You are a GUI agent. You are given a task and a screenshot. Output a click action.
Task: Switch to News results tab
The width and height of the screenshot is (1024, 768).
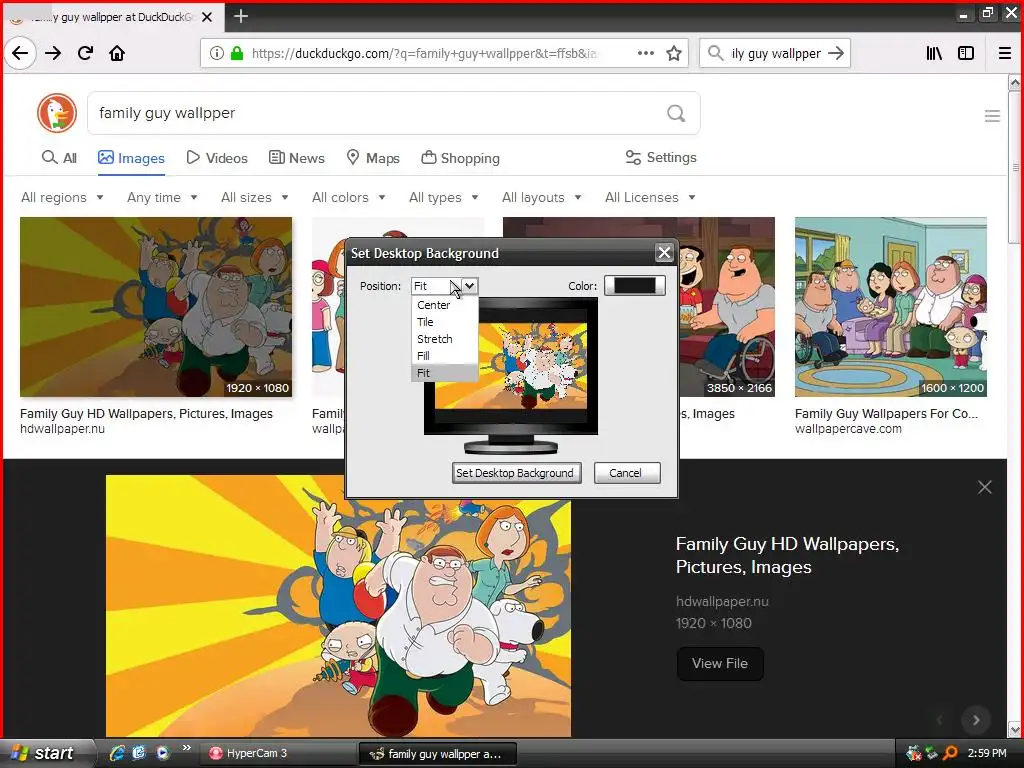pos(297,158)
